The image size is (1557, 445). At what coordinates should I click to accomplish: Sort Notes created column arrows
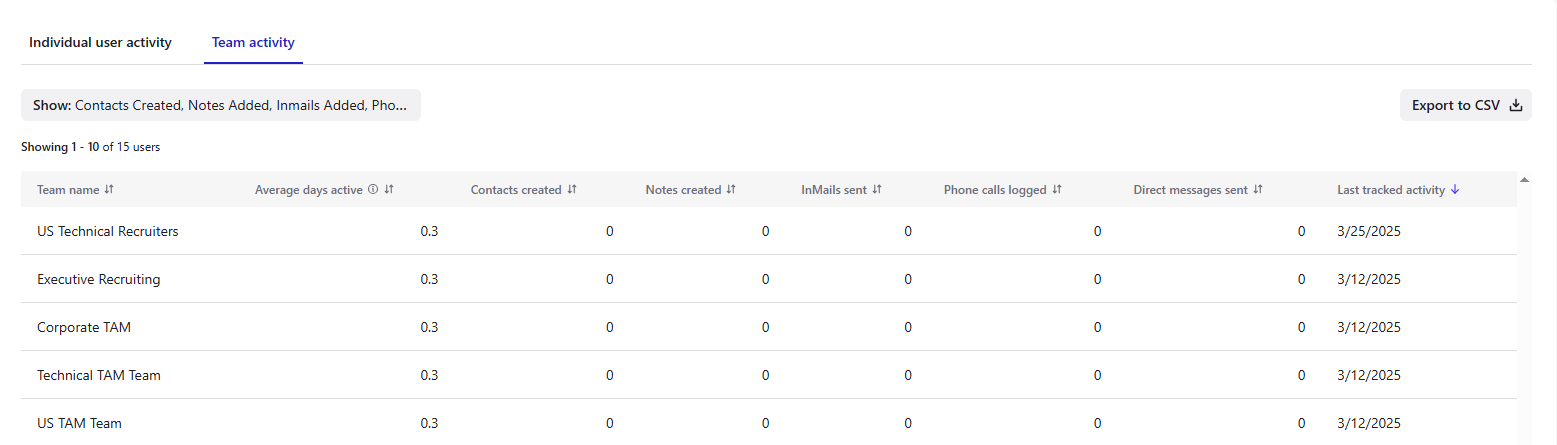point(731,190)
